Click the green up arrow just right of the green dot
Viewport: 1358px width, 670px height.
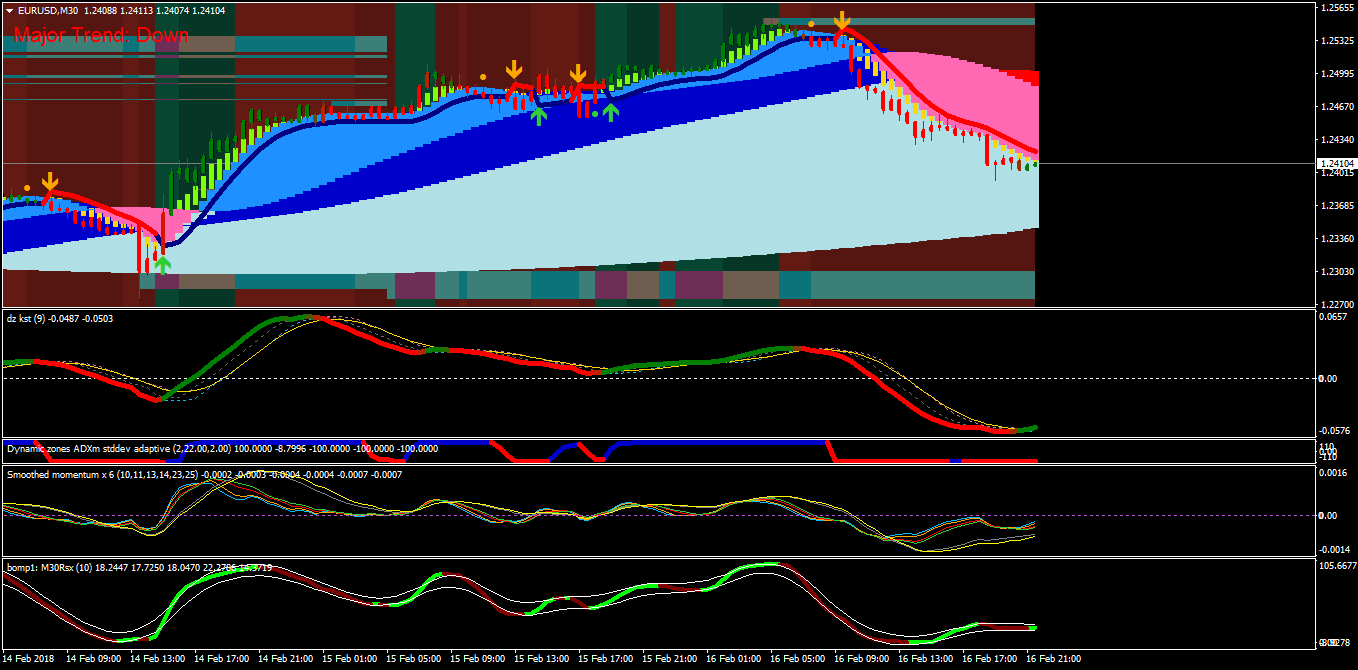pos(610,112)
